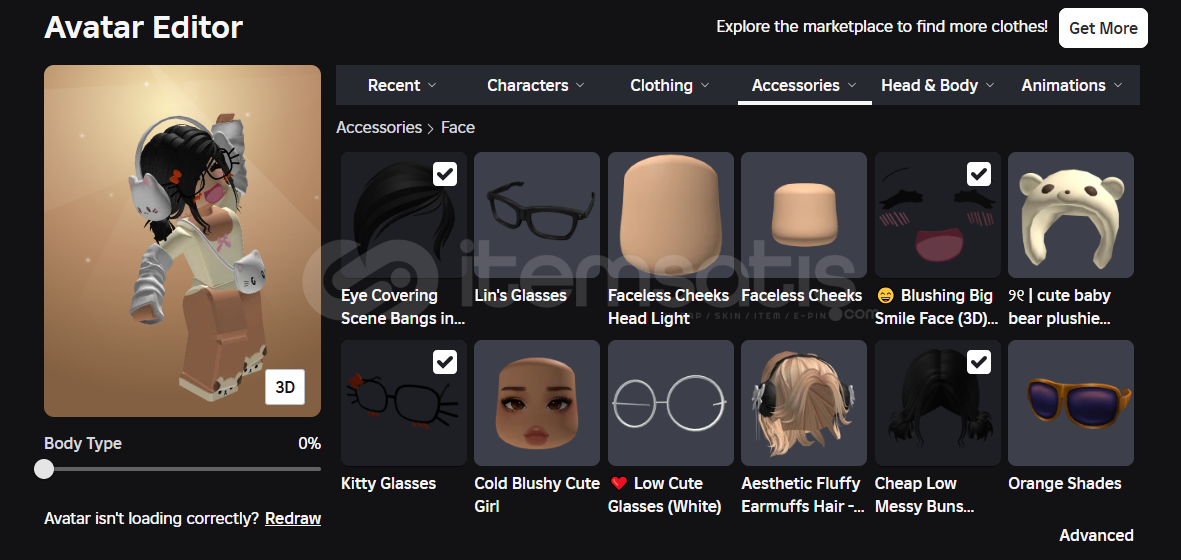Click the Eye Covering Scene Bangs thumbnail
The height and width of the screenshot is (560, 1181).
pyautogui.click(x=404, y=215)
